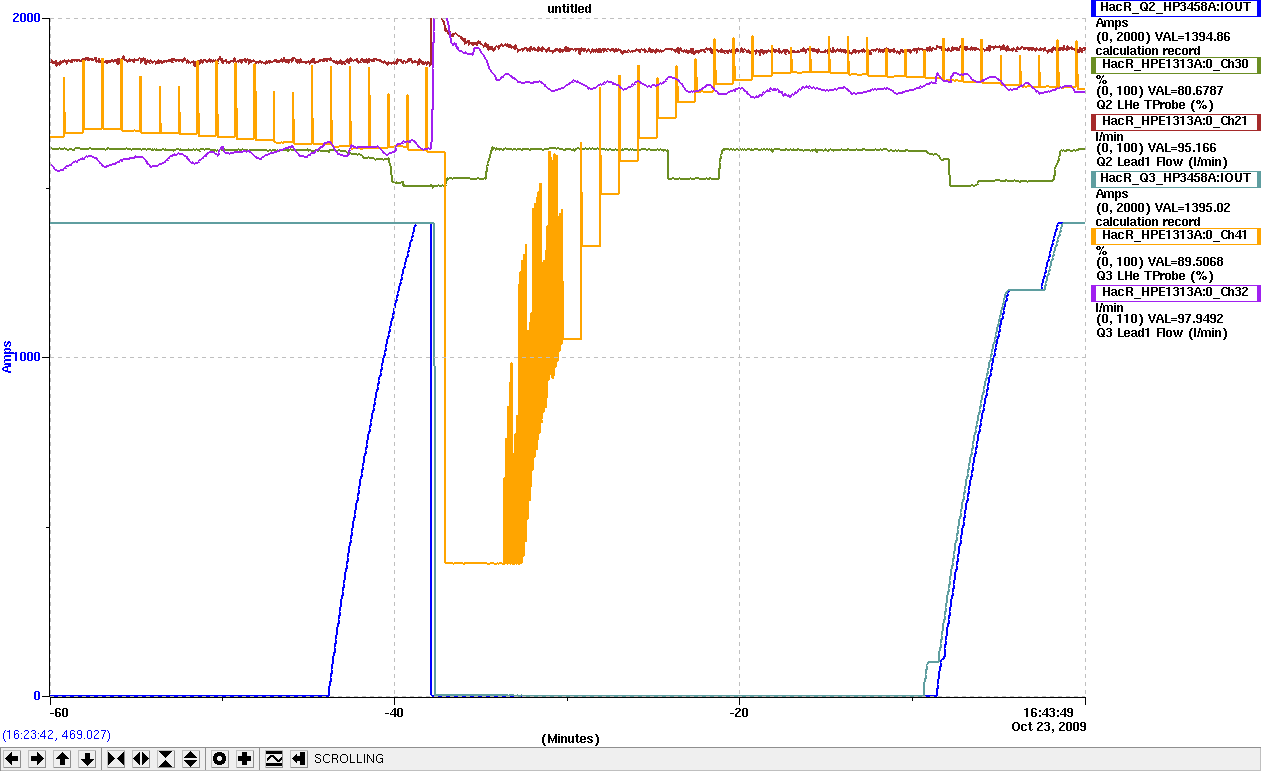Select the HacR_HPE1313A:0_Ch30 legend entry
This screenshot has width=1261, height=771.
1176,64
